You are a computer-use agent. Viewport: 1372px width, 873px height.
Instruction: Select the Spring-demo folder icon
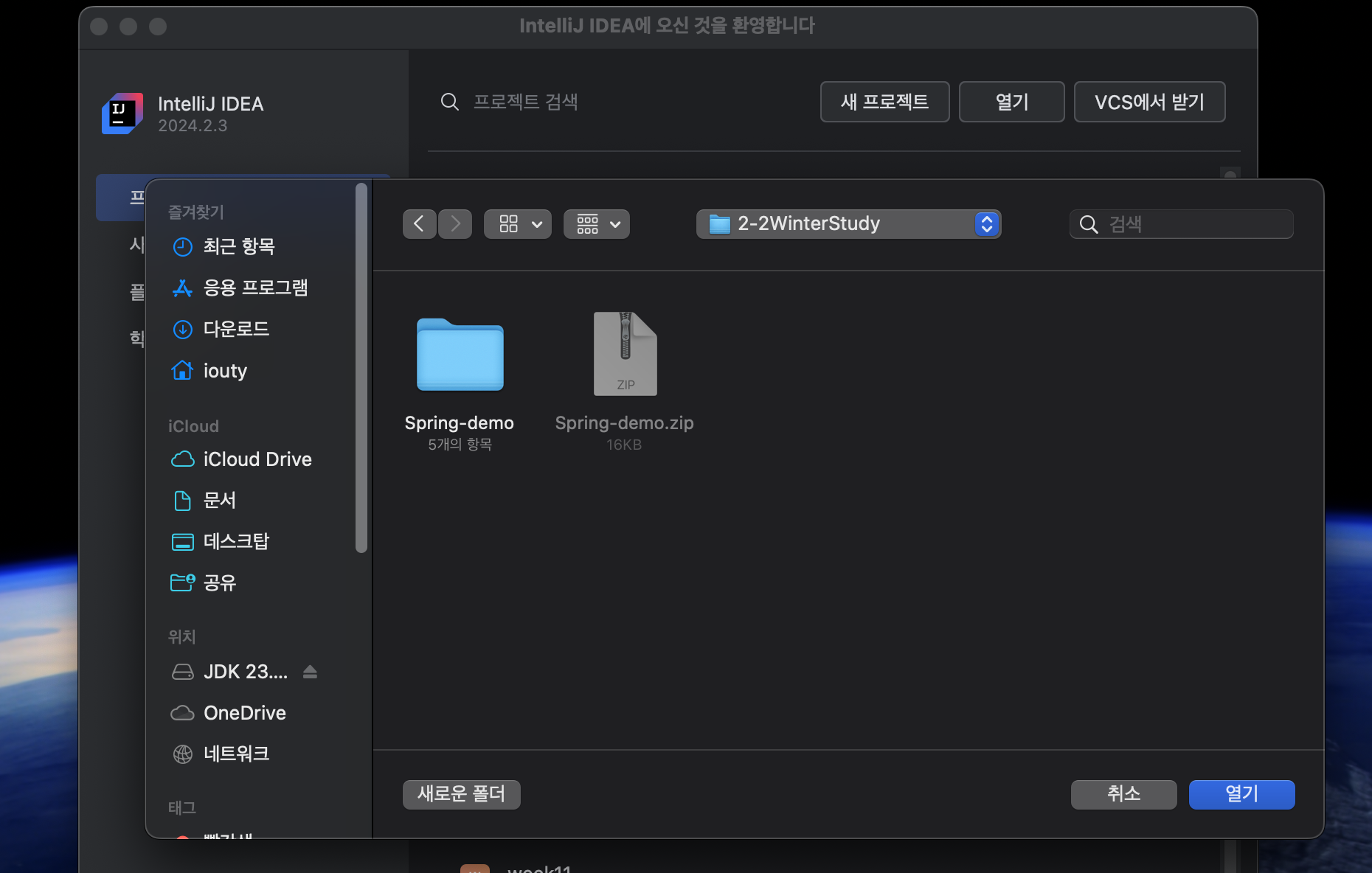coord(460,355)
